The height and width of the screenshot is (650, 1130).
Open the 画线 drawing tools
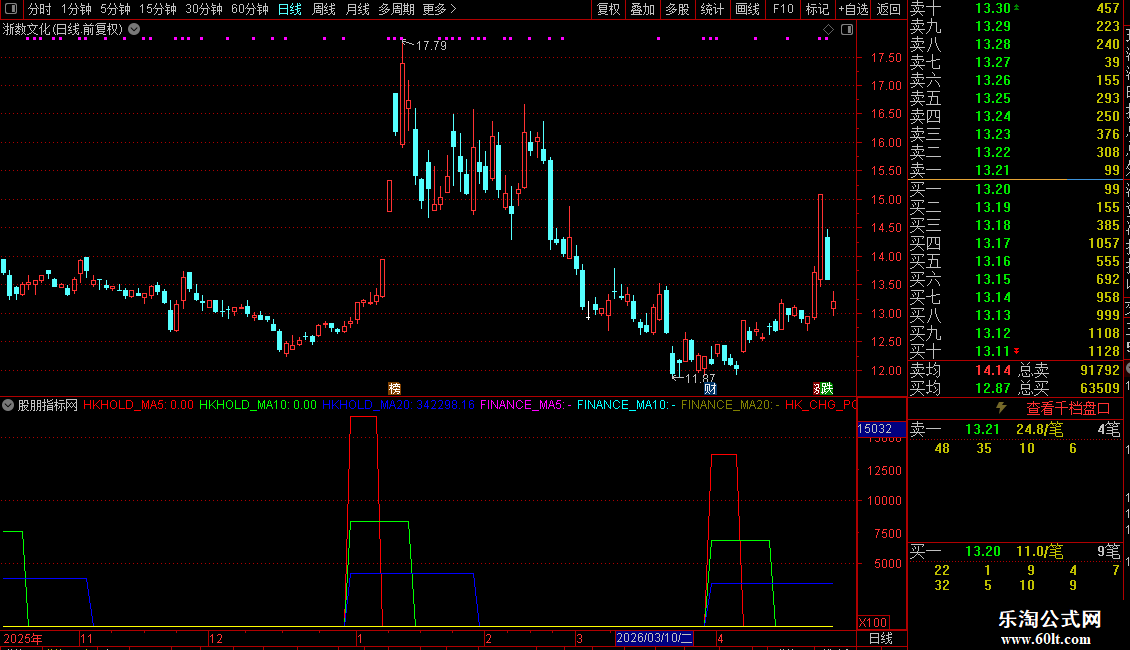[x=747, y=9]
